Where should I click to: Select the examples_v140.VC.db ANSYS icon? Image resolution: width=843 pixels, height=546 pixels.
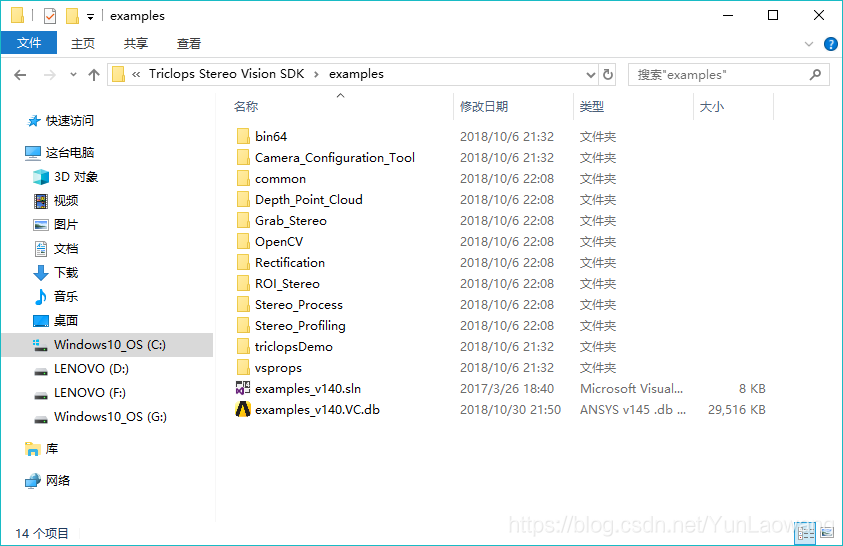(x=243, y=410)
